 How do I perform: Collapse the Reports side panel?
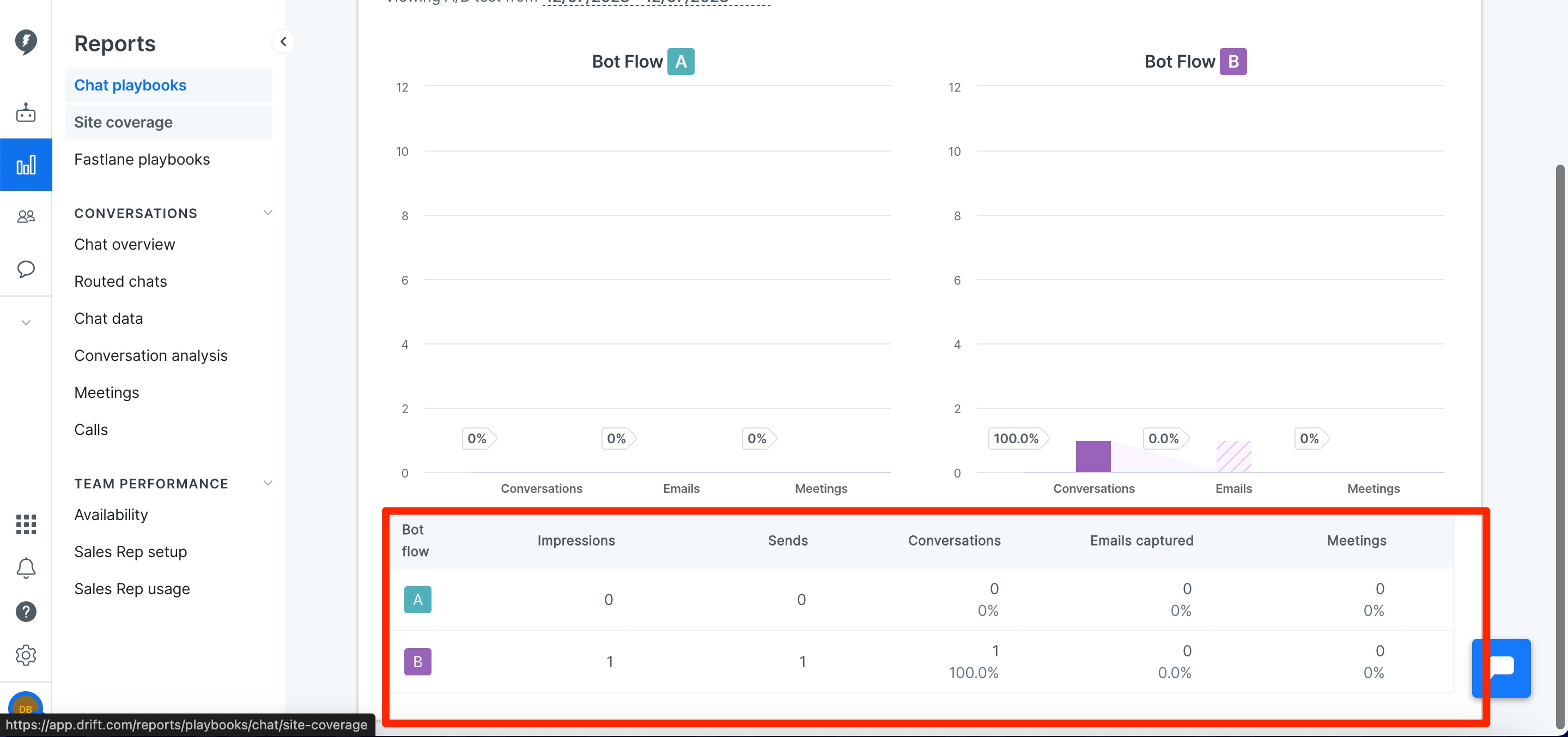tap(283, 41)
